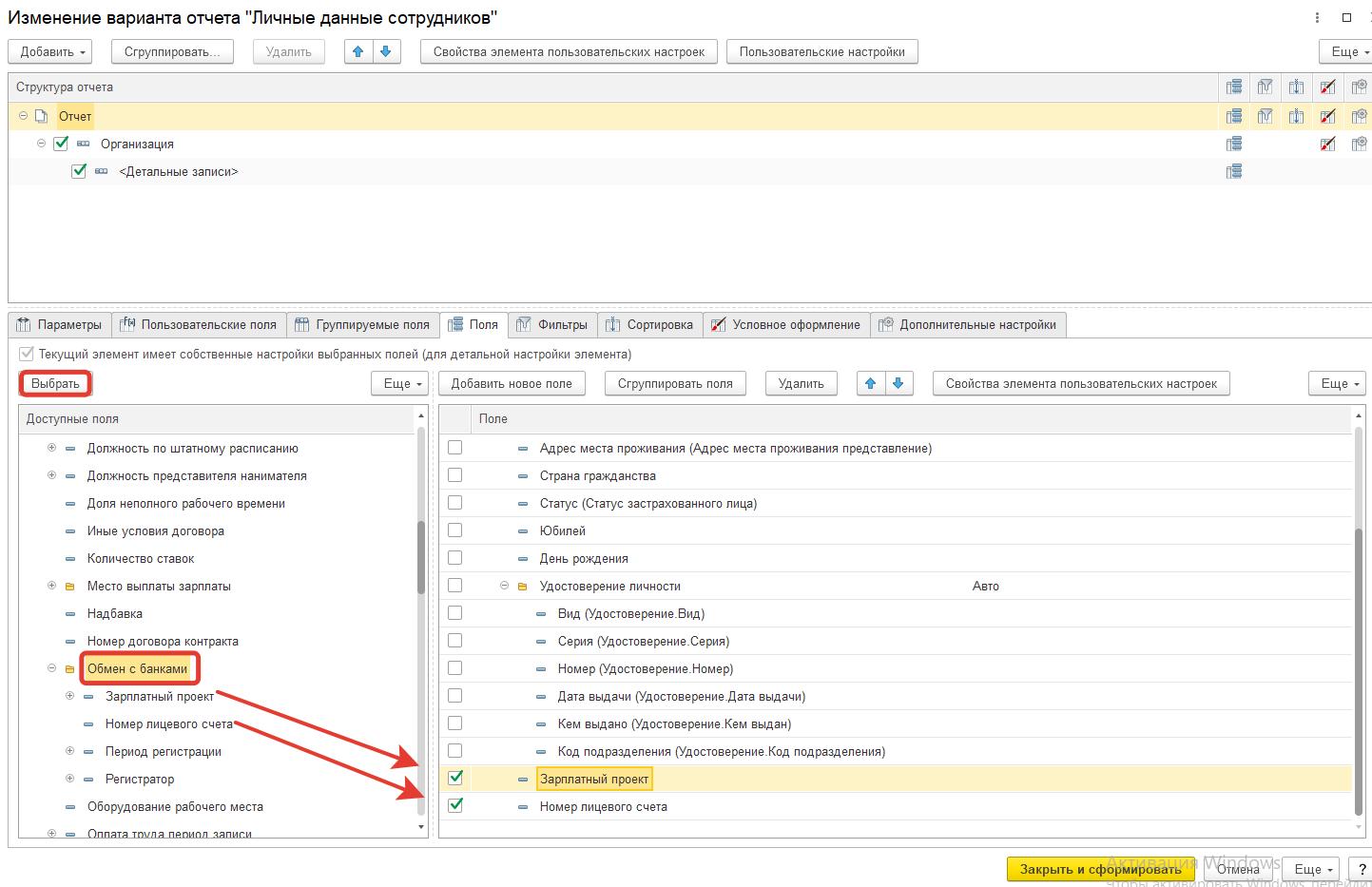Click move field down arrow in fields toolbar

[899, 383]
